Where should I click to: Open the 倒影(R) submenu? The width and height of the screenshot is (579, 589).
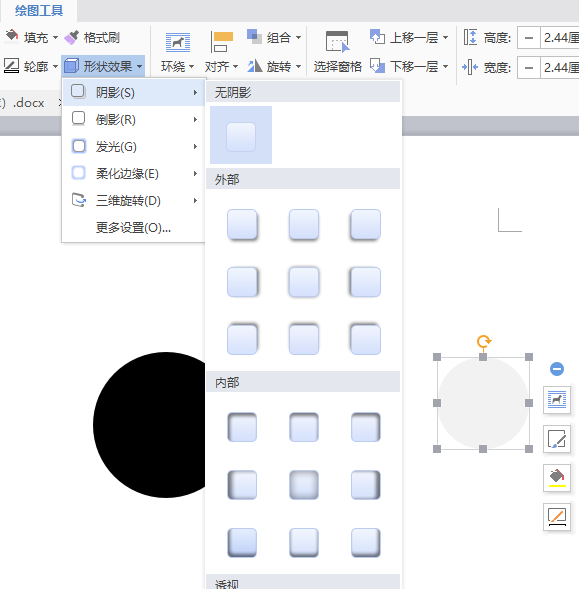tap(134, 119)
